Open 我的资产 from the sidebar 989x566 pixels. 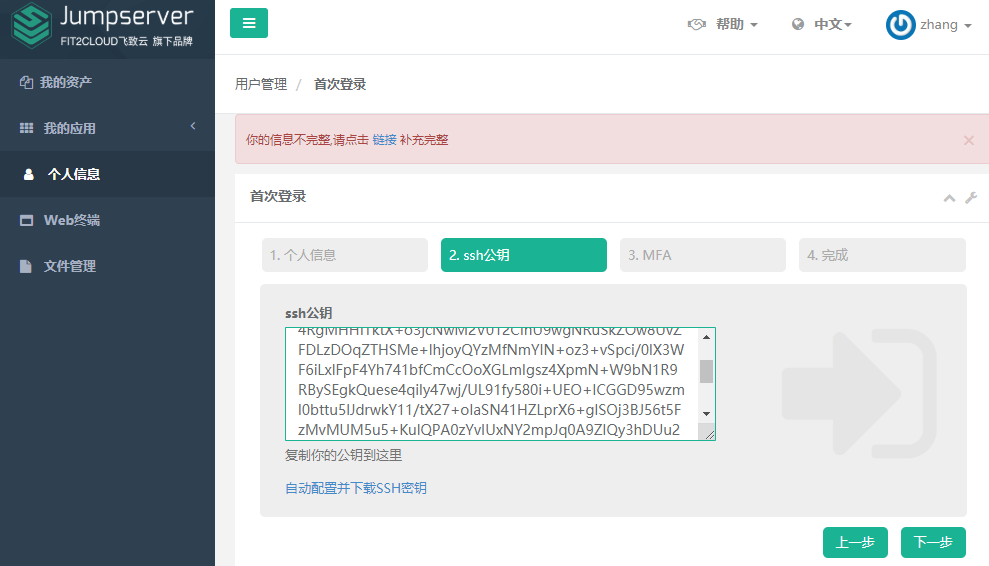[x=66, y=82]
